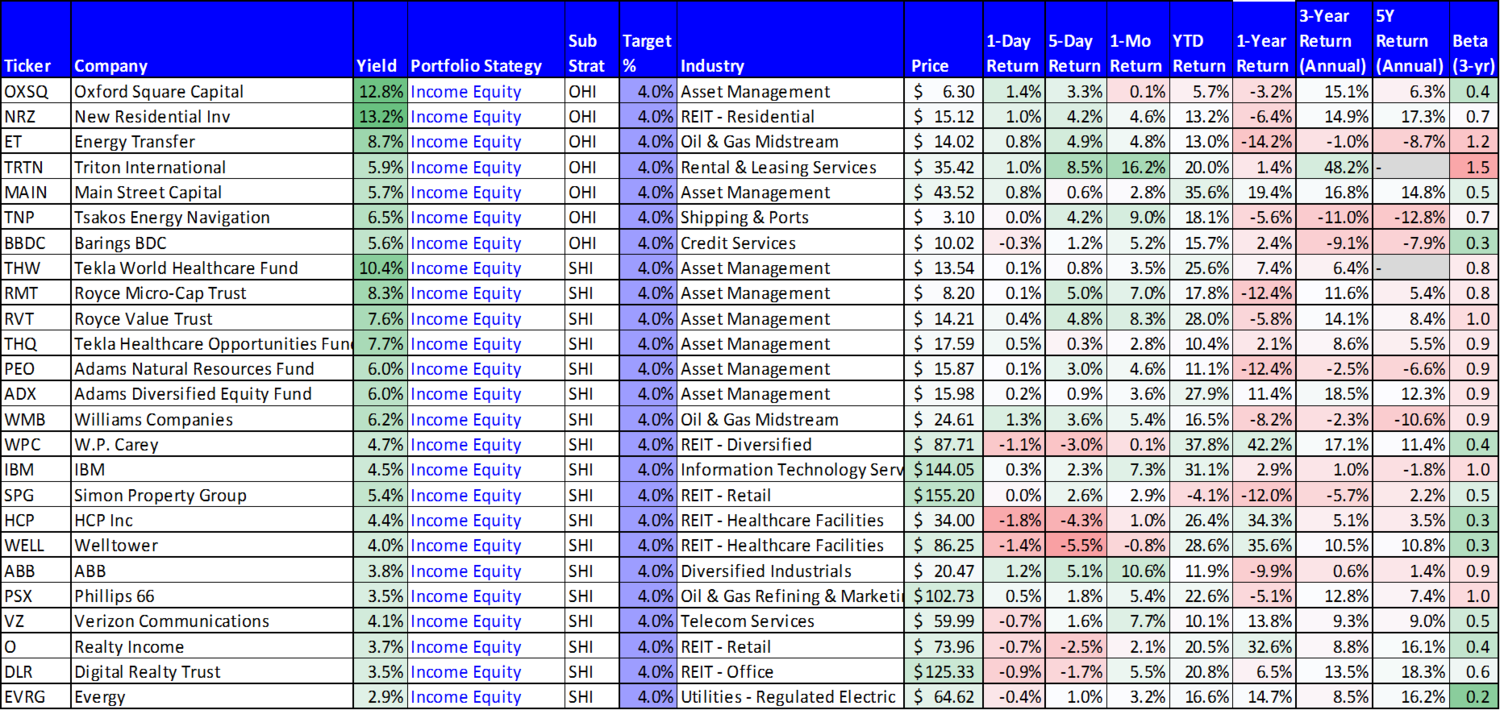Click the Tsakos Energy Navigation cell
The height and width of the screenshot is (710, 1500).
(x=212, y=218)
